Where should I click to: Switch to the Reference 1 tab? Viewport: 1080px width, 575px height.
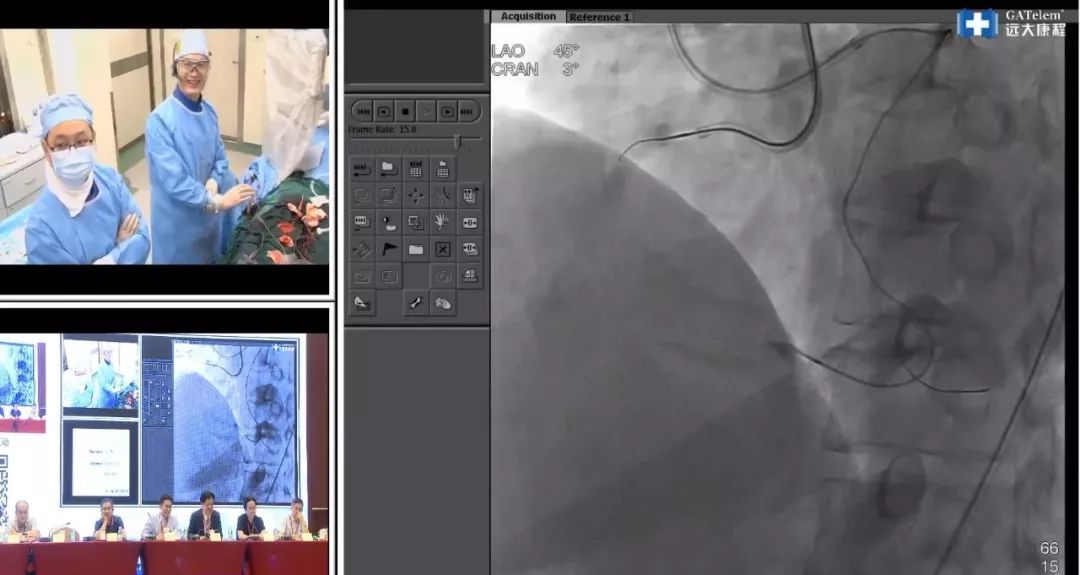(599, 17)
